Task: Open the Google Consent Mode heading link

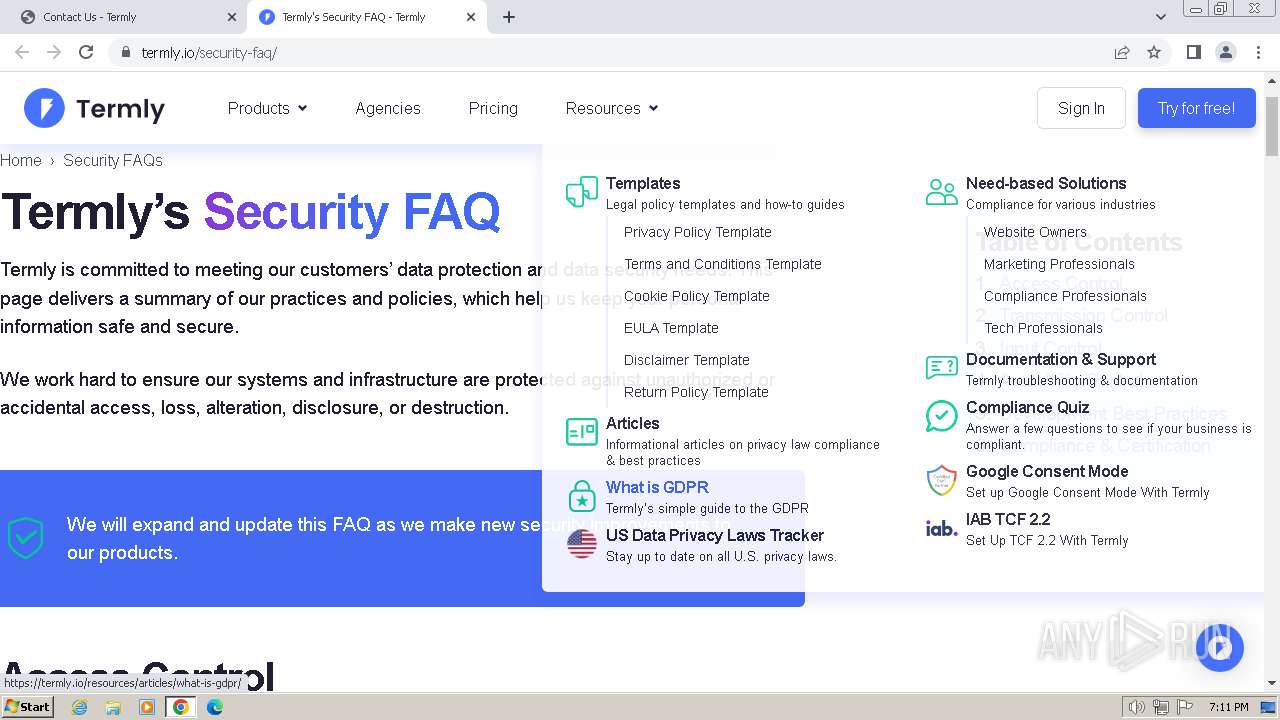Action: click(x=1047, y=471)
